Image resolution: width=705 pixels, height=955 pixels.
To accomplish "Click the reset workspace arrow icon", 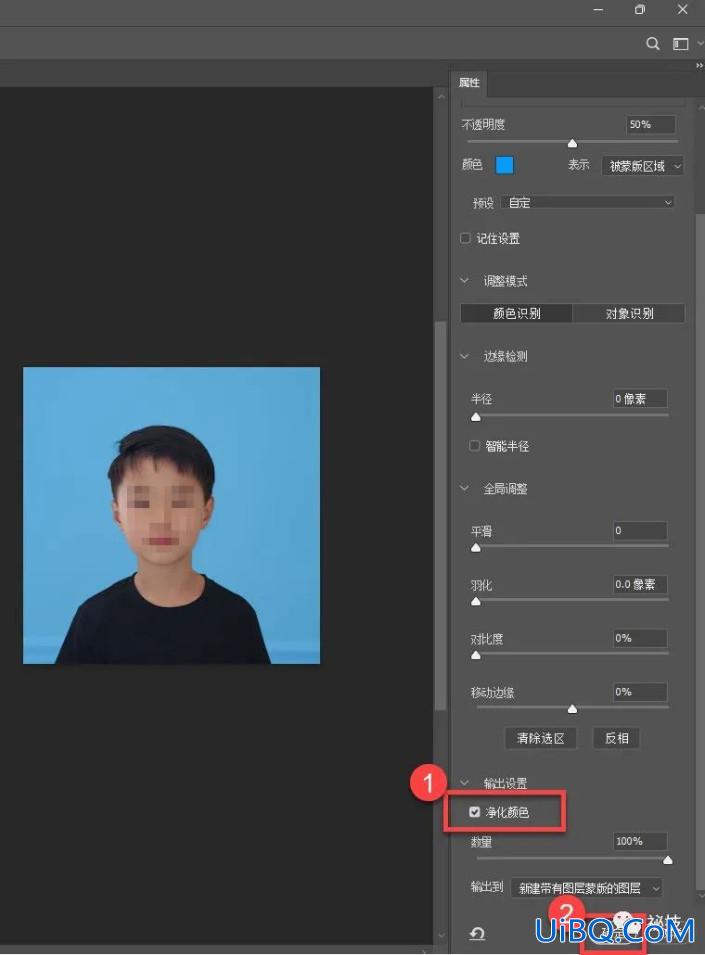I will click(x=477, y=932).
